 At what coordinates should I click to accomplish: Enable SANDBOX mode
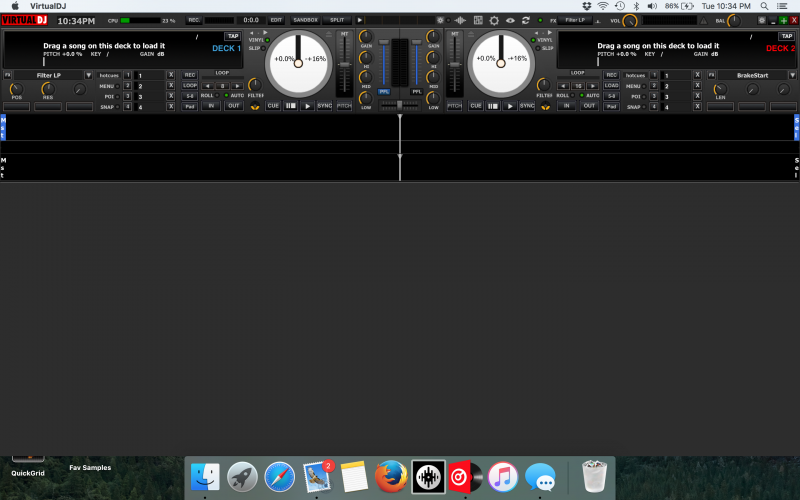point(306,20)
